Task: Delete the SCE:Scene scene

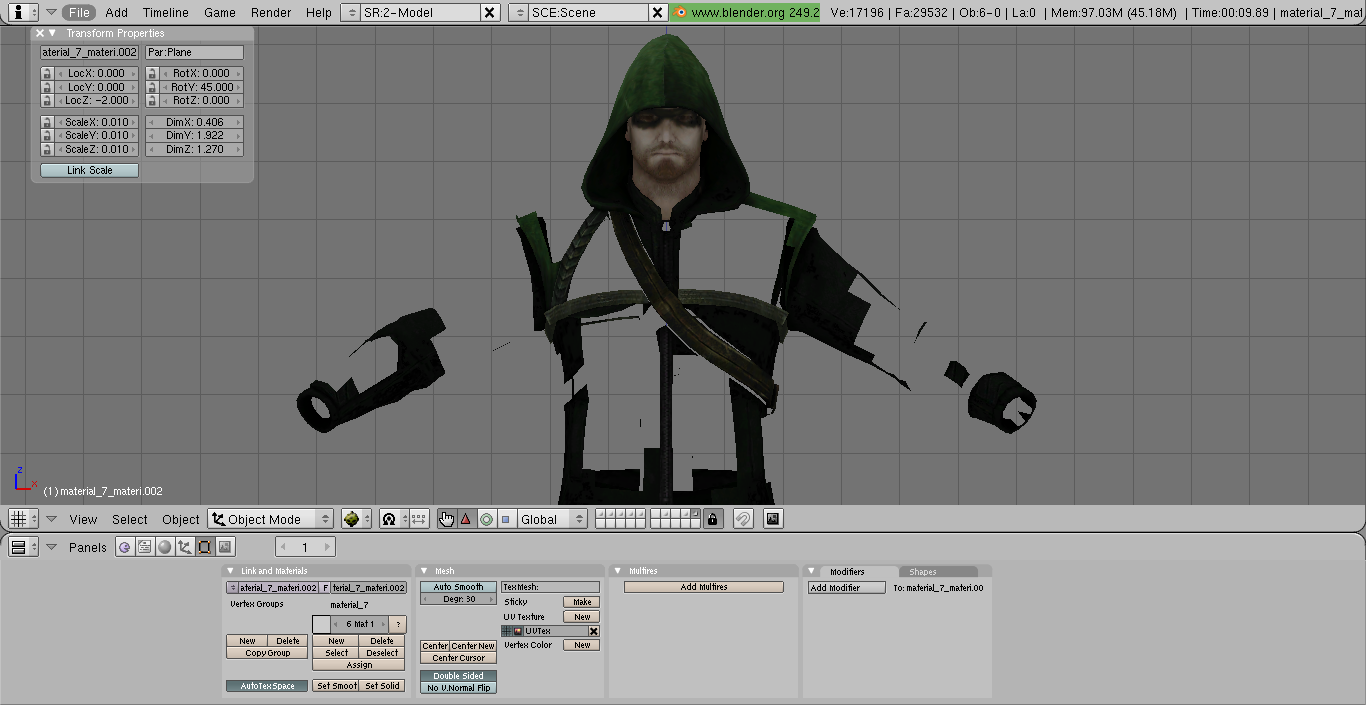Action: [x=658, y=12]
